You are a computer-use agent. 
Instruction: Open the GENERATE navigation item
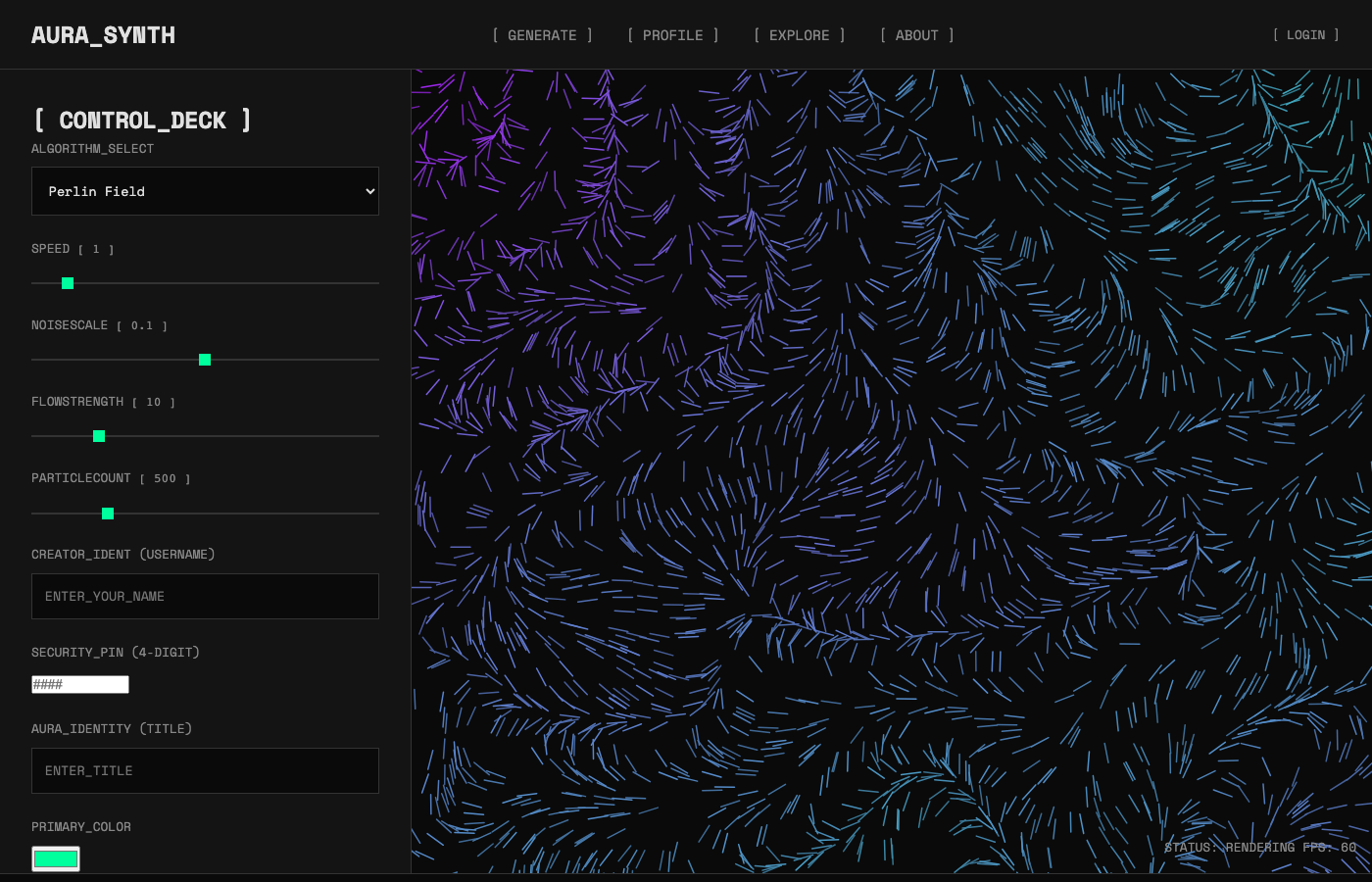click(542, 35)
